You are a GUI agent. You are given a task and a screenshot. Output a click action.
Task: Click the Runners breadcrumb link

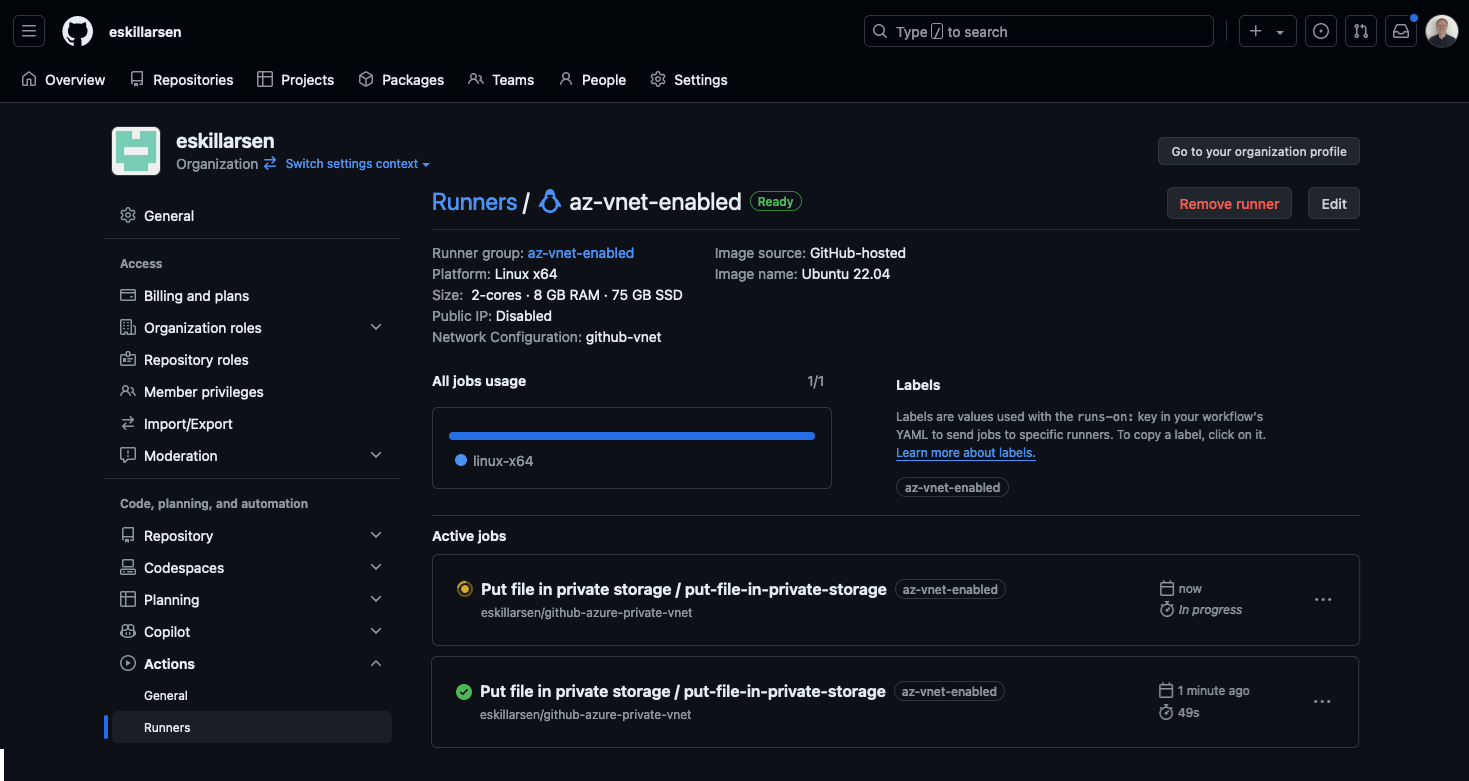[474, 202]
